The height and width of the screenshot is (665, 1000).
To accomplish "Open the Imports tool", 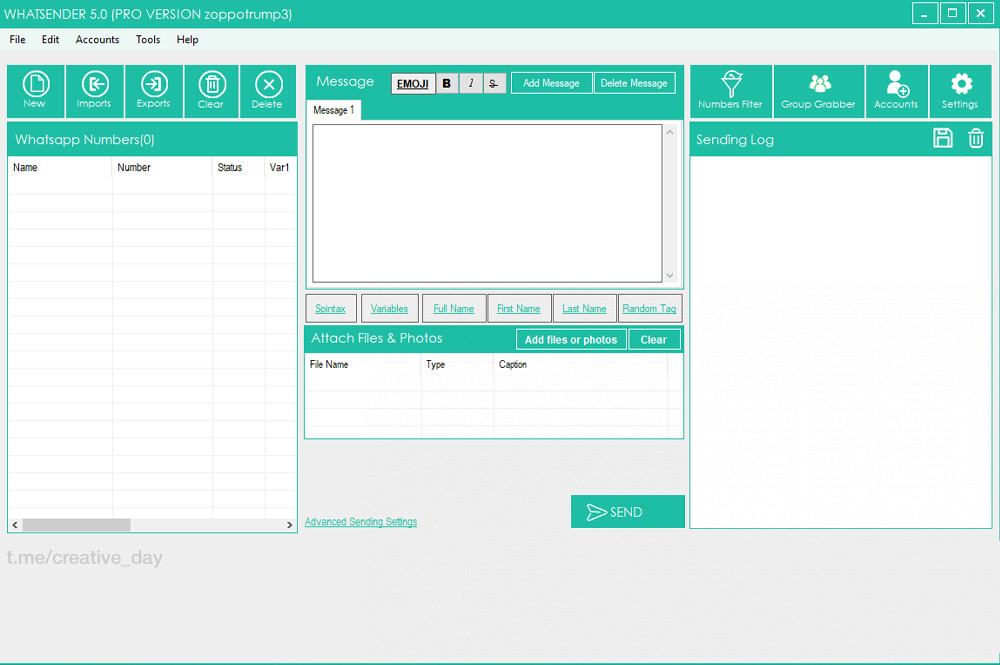I will point(94,91).
